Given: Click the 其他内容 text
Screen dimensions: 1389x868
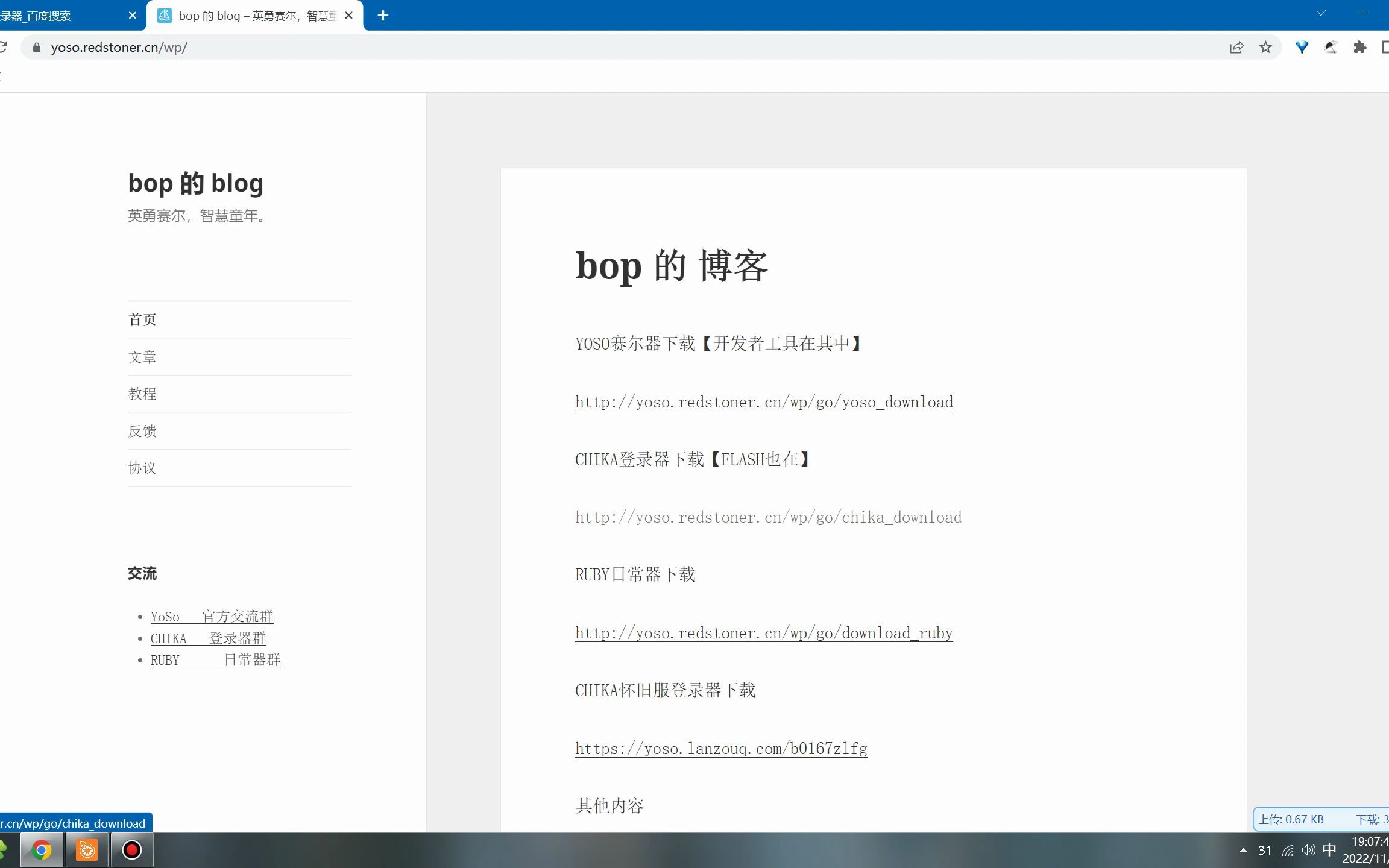Looking at the screenshot, I should 609,806.
